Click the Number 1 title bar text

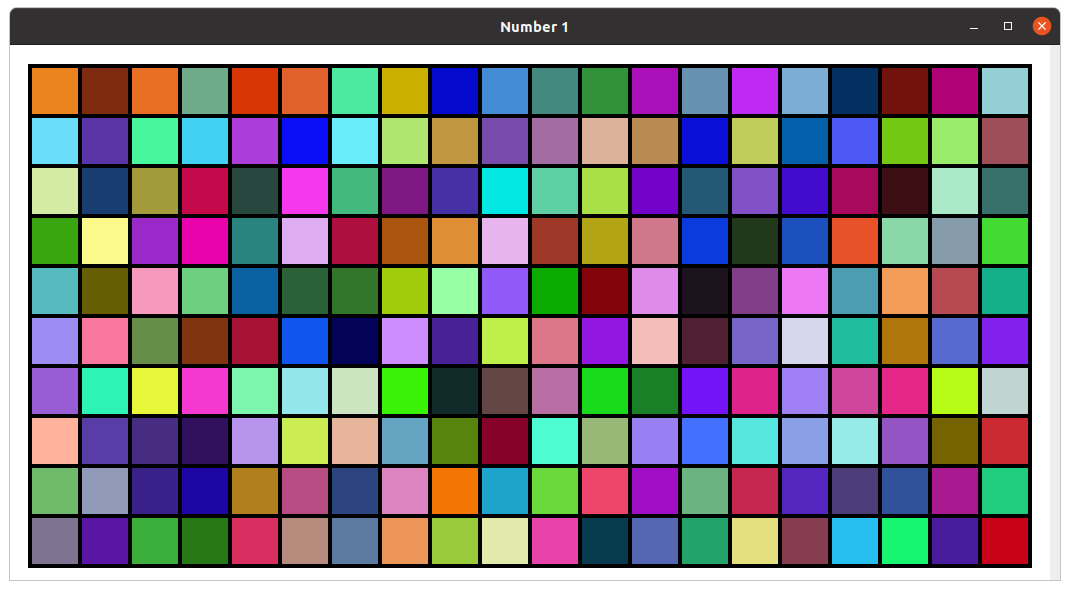pyautogui.click(x=534, y=27)
